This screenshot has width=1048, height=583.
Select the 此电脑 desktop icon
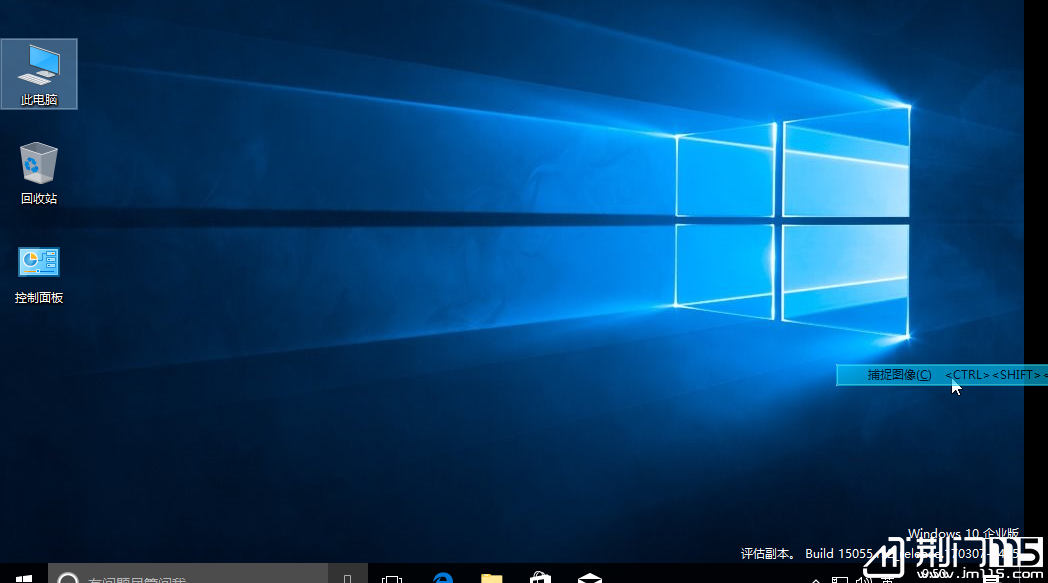point(39,74)
